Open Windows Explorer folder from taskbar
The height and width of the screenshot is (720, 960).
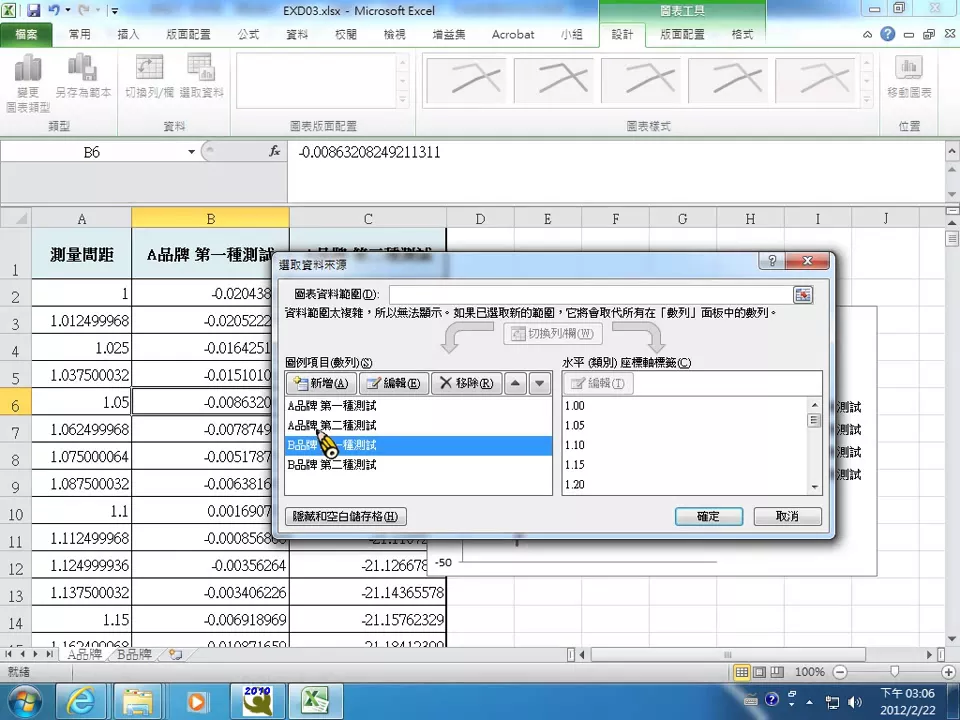(x=138, y=702)
